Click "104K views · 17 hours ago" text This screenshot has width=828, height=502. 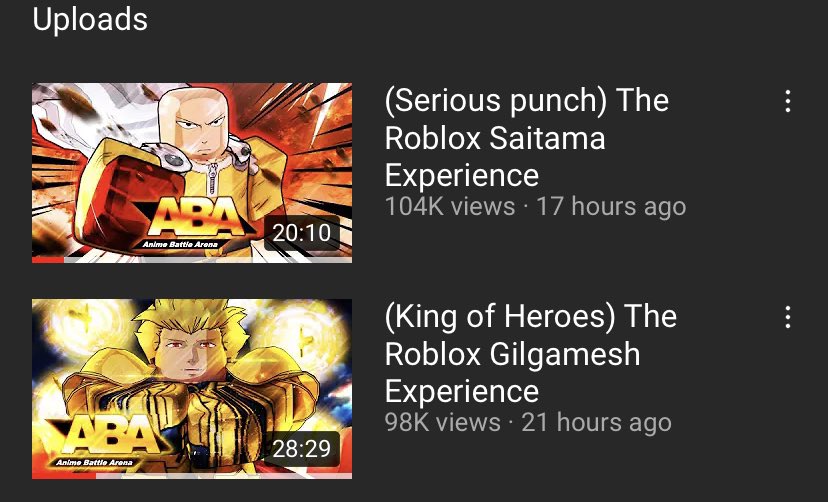coord(535,206)
